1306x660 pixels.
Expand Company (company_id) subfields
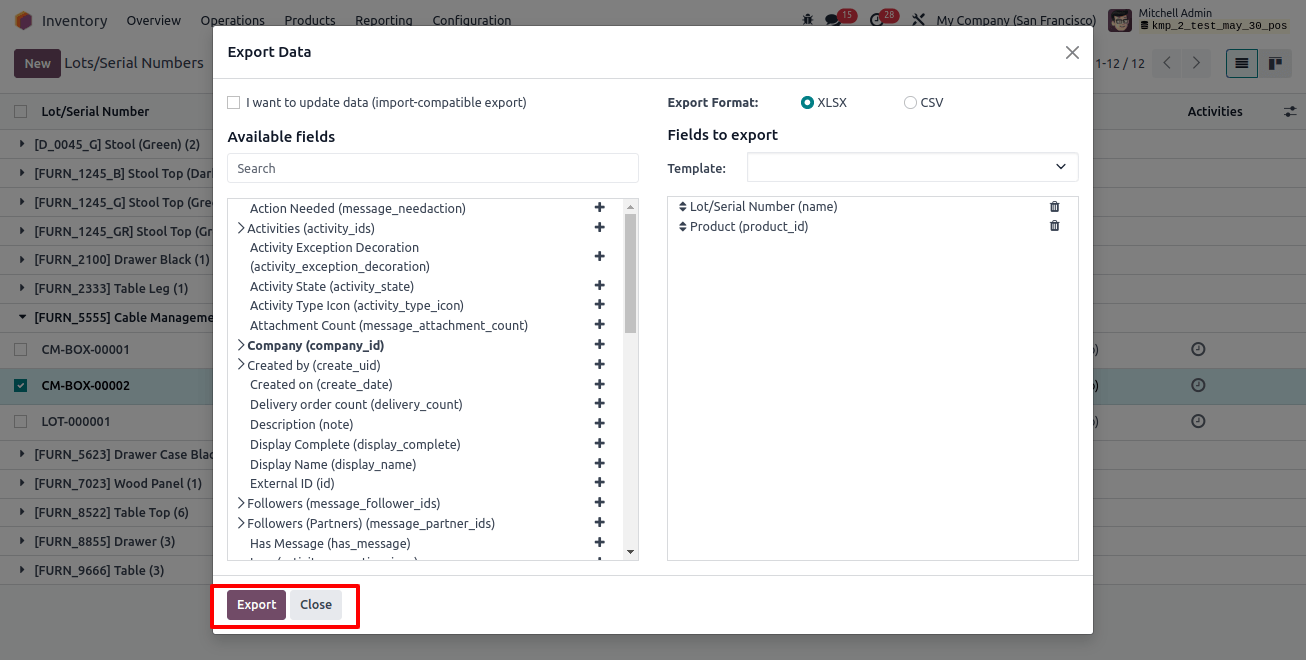tap(241, 345)
